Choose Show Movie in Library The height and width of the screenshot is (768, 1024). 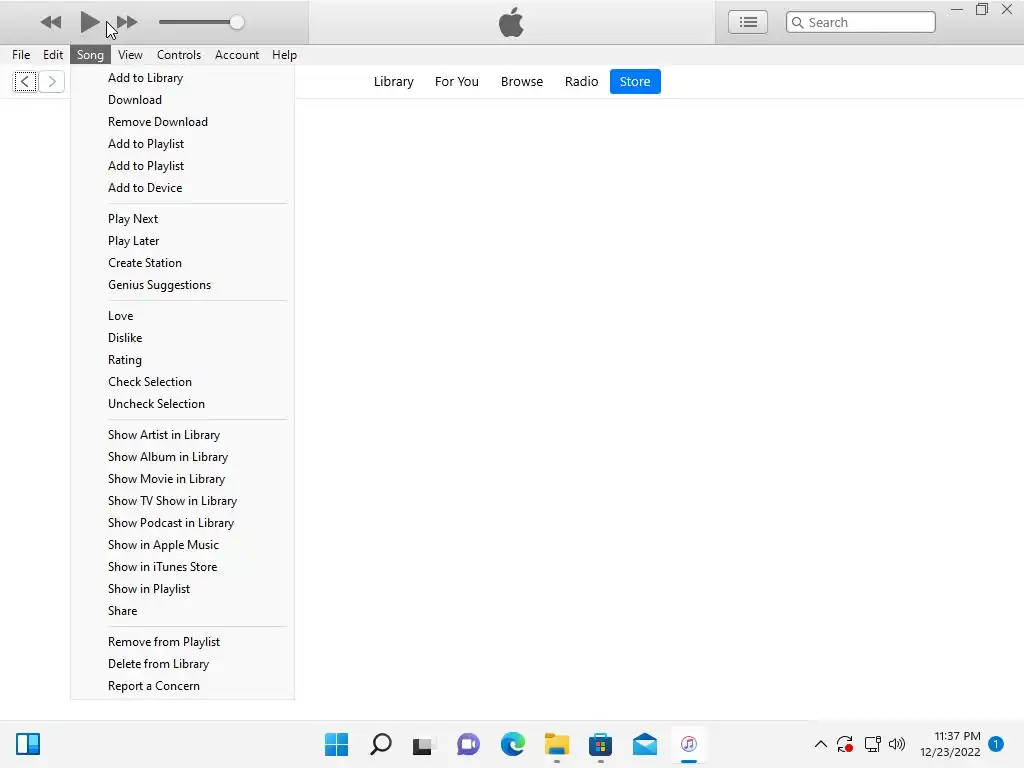(x=182, y=479)
